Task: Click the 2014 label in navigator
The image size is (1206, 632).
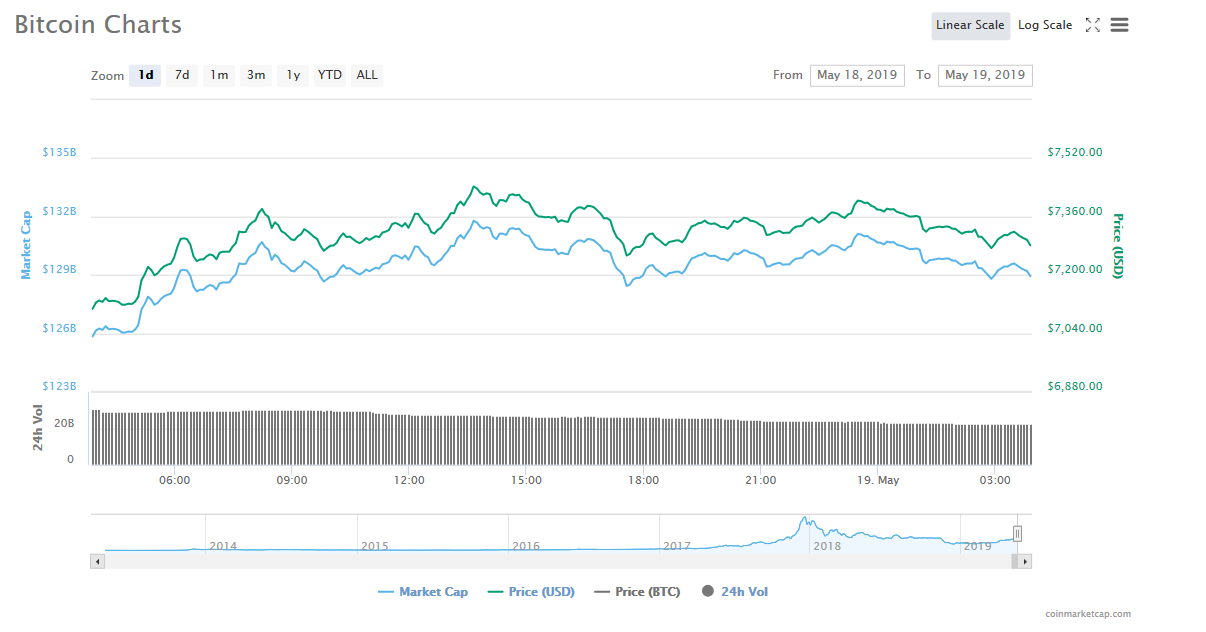Action: coord(223,546)
